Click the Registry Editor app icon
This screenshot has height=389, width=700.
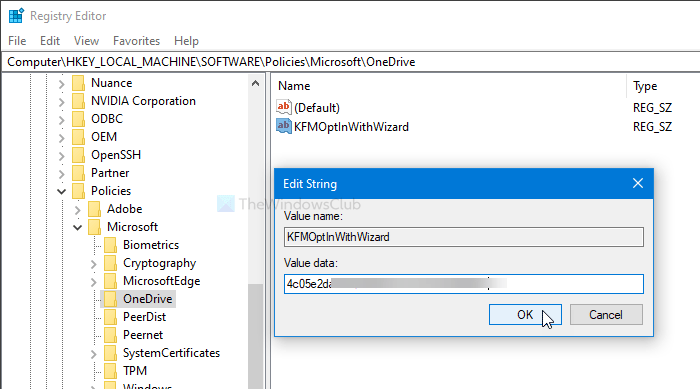[16, 16]
